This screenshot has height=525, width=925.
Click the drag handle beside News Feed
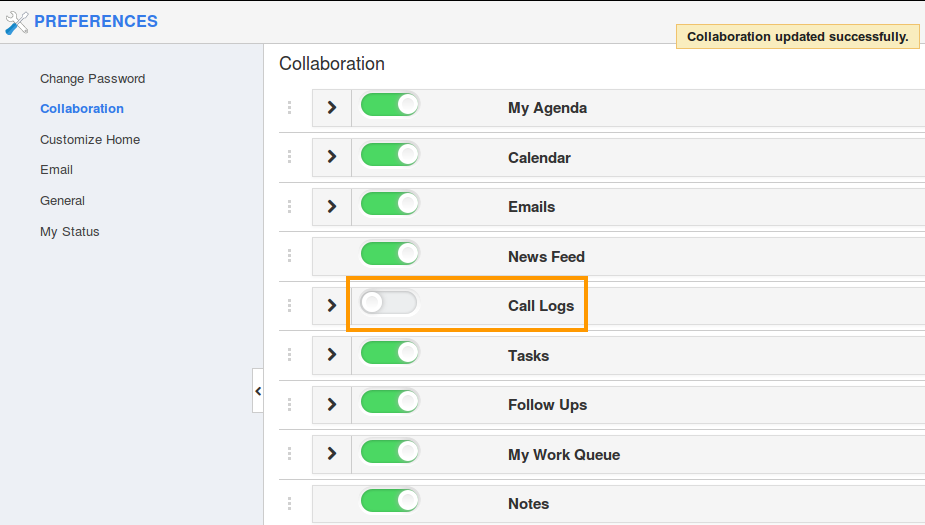pyautogui.click(x=289, y=255)
